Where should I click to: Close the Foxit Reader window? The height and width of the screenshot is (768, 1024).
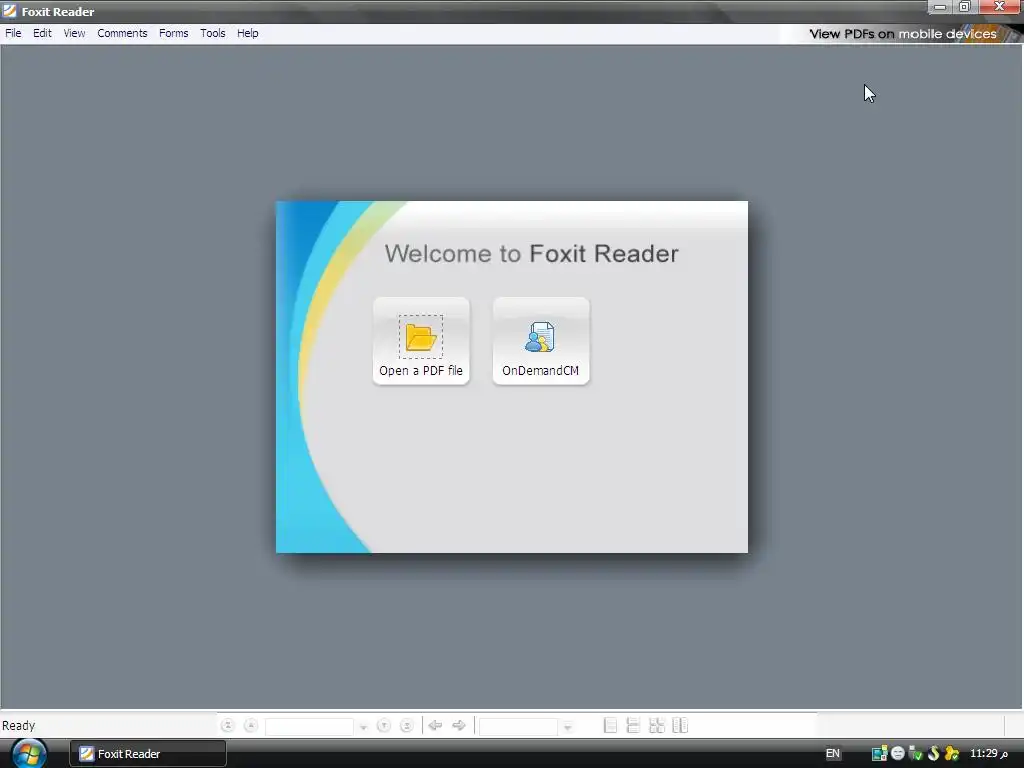click(x=999, y=7)
